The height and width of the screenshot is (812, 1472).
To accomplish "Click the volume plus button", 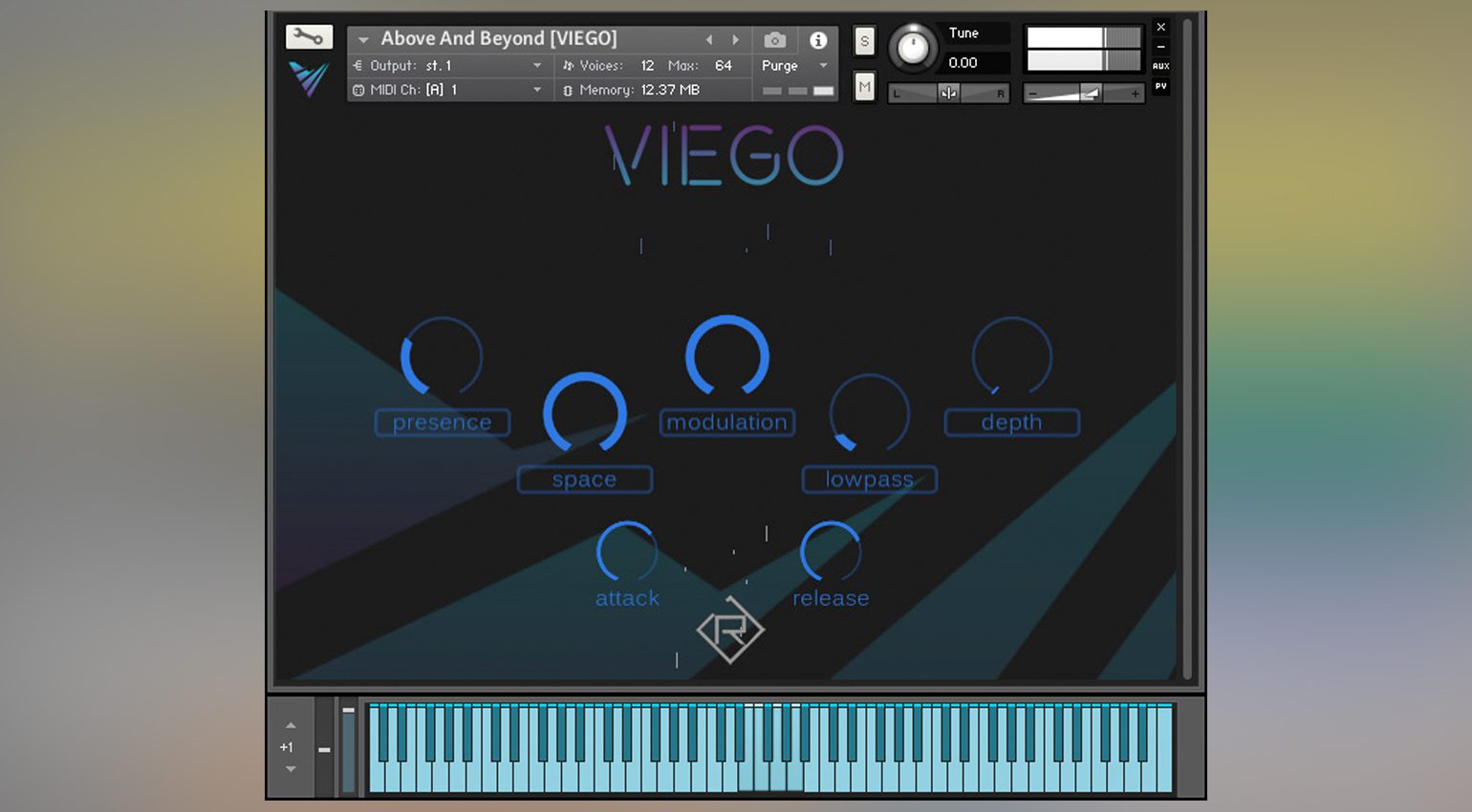I will [x=1135, y=94].
